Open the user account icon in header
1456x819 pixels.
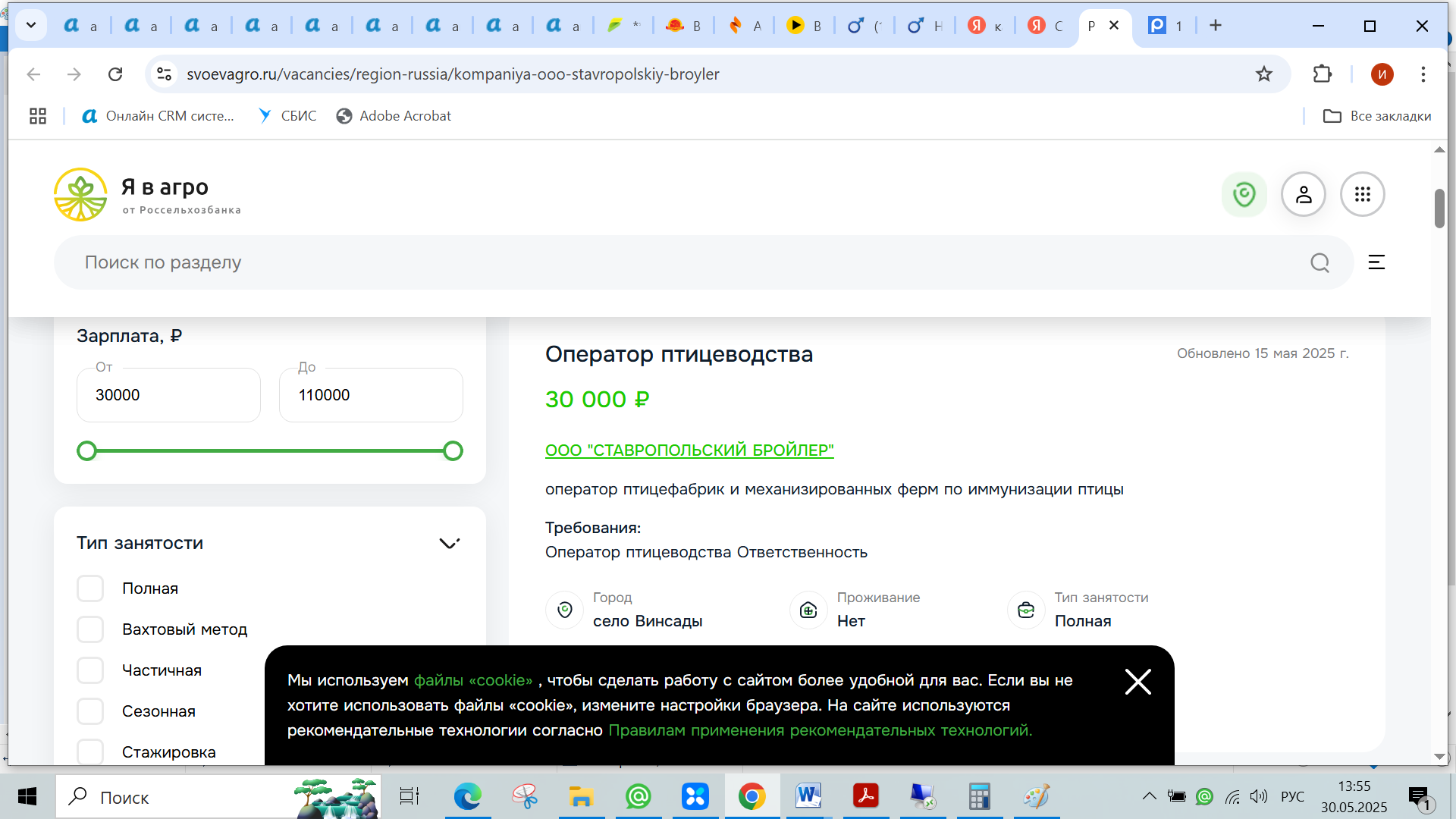point(1303,195)
